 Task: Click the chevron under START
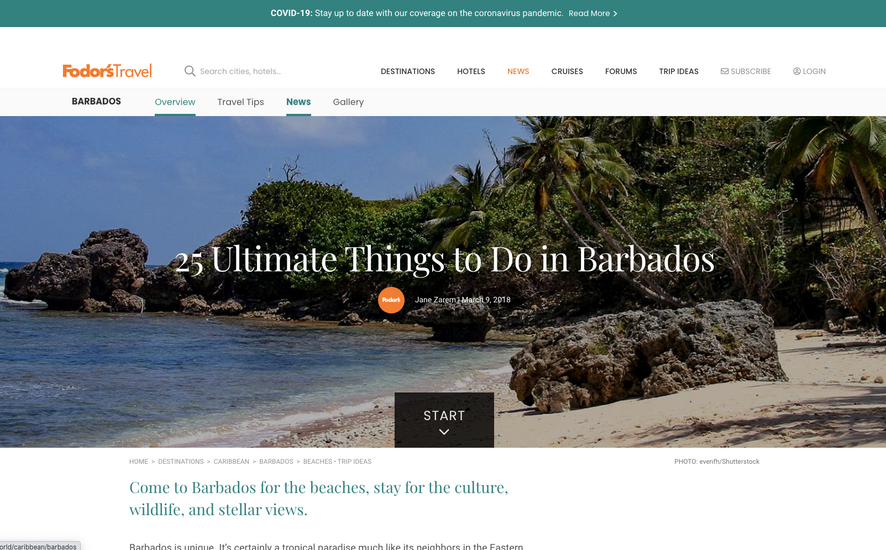(x=444, y=432)
